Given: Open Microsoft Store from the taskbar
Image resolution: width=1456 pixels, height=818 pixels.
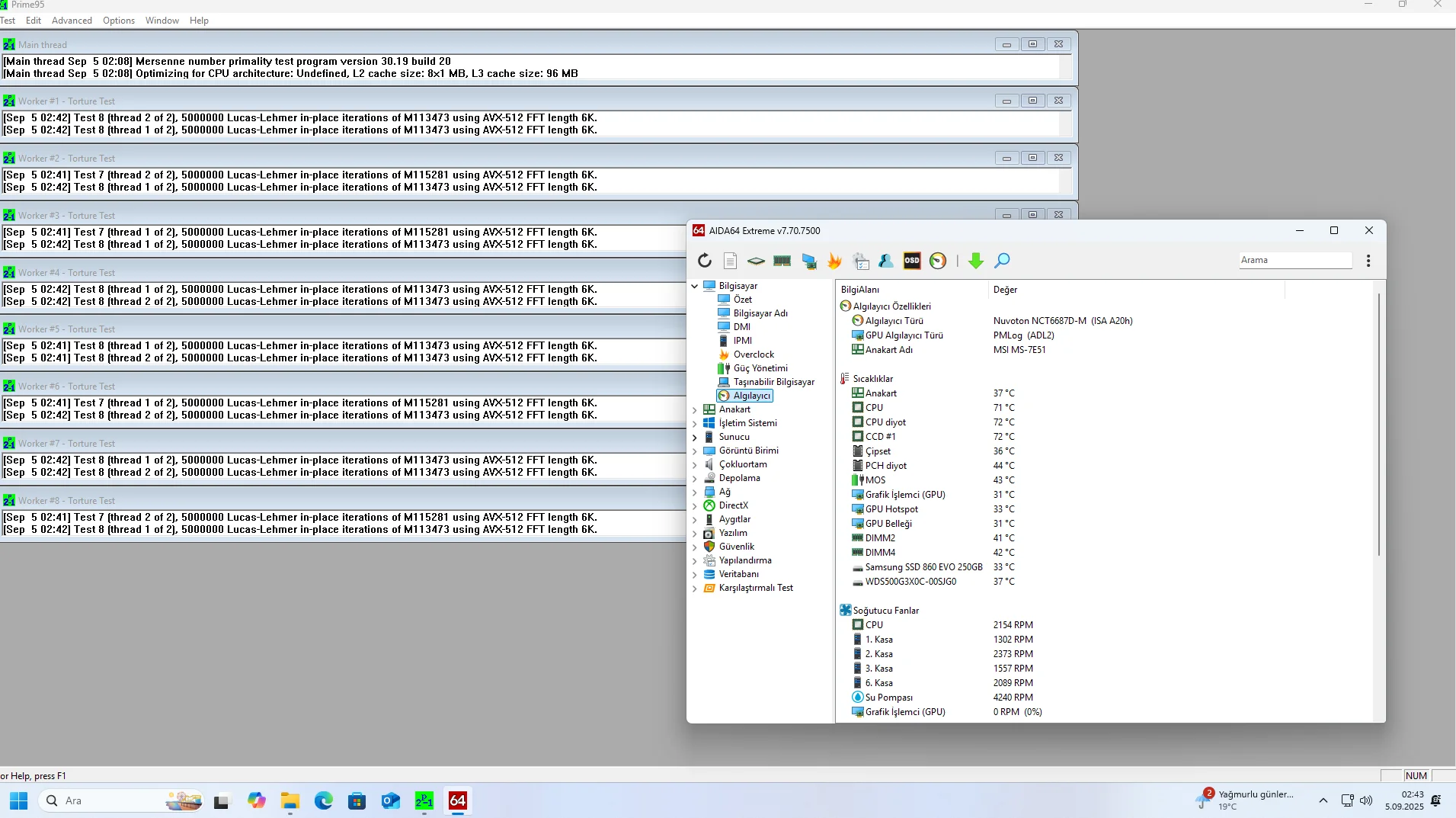Looking at the screenshot, I should point(357,800).
